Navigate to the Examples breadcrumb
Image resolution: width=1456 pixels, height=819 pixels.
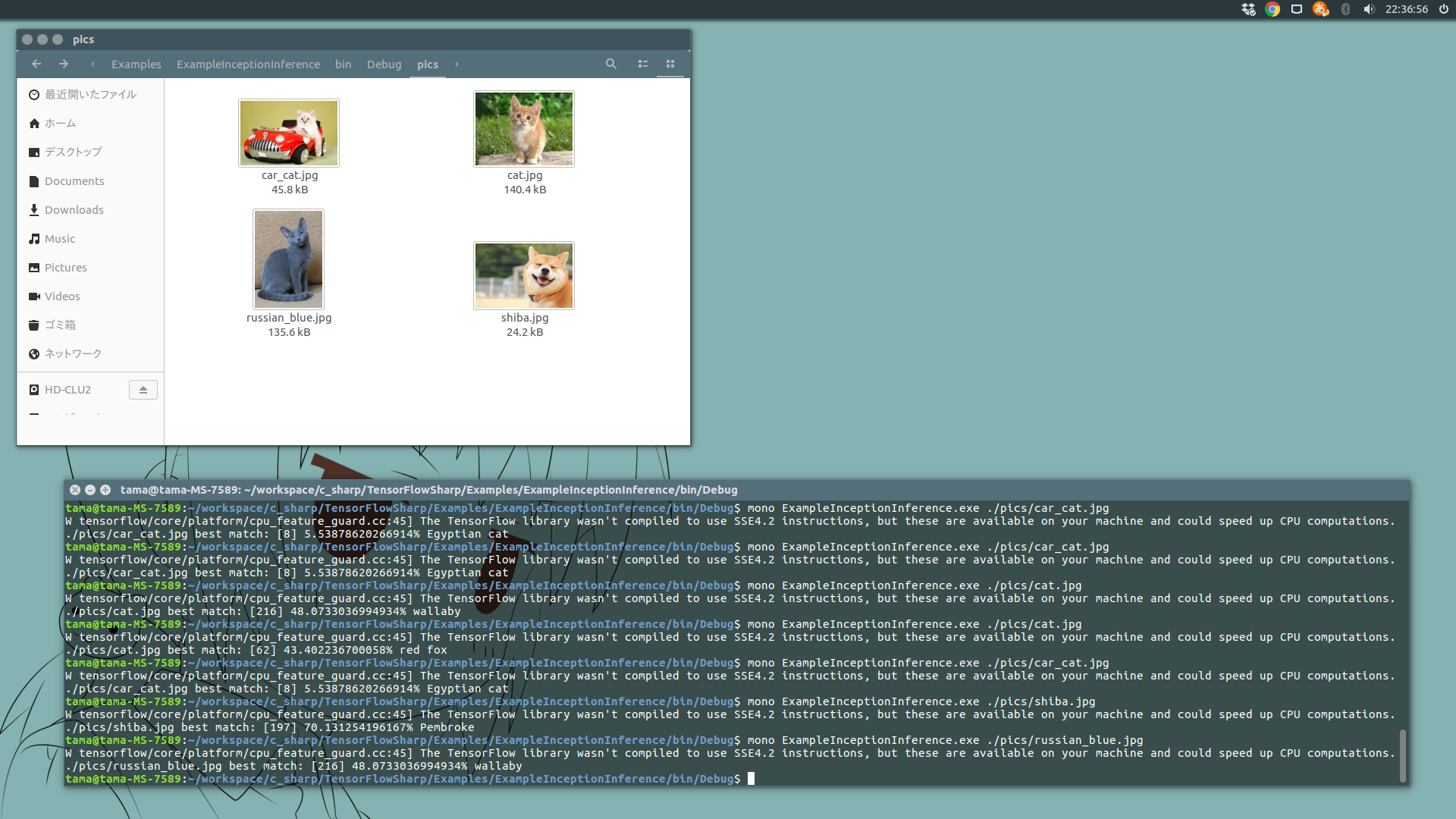136,64
